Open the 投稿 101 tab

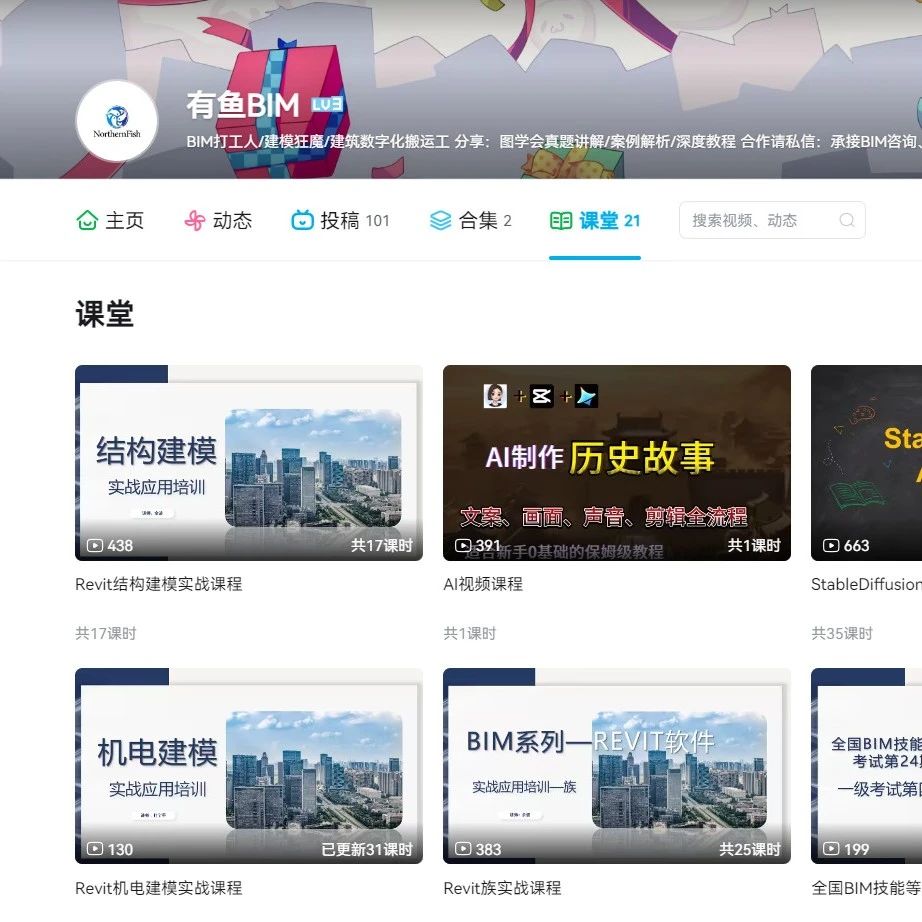click(x=340, y=221)
